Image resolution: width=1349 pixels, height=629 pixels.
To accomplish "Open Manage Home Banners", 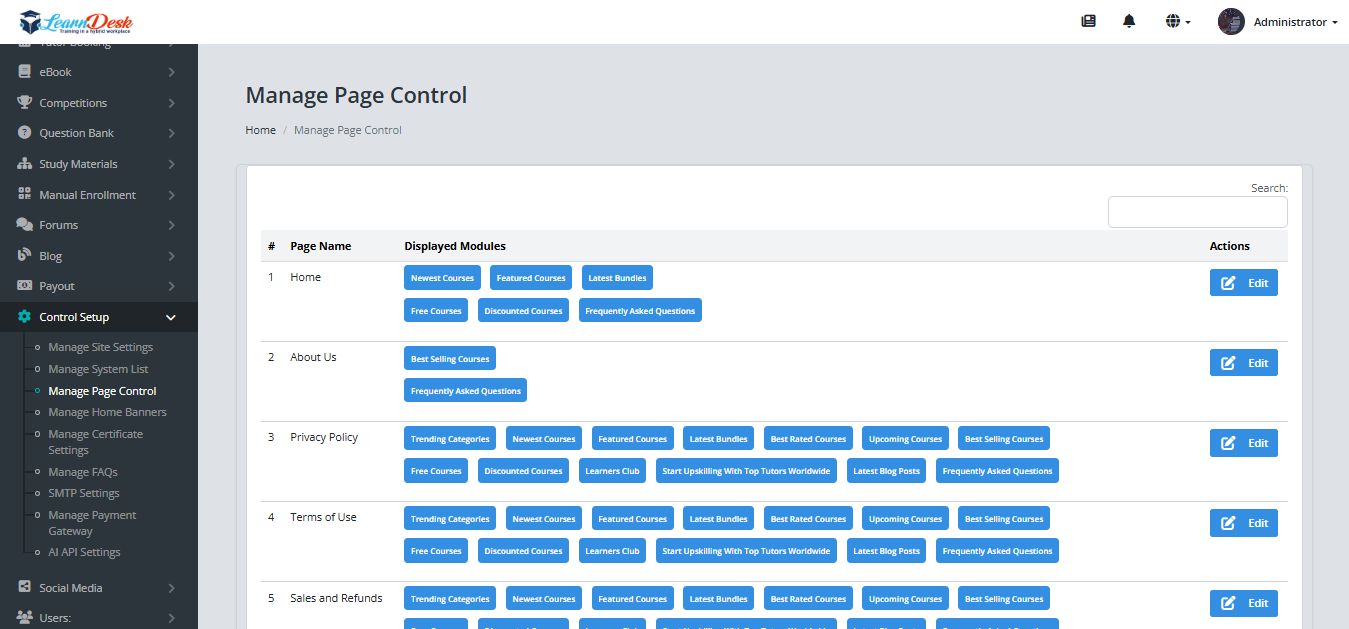I will coord(107,412).
